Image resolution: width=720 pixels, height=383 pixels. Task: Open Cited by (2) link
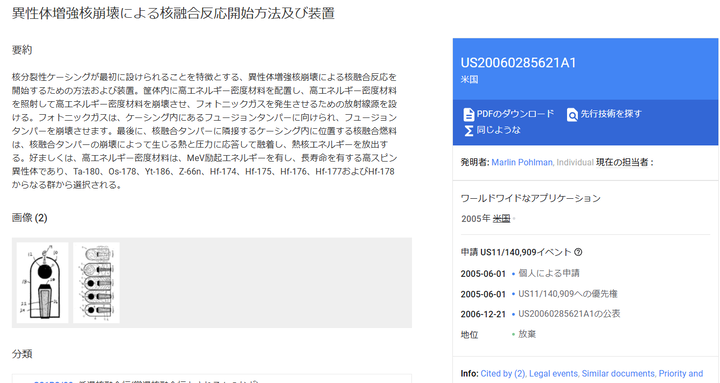[503, 373]
